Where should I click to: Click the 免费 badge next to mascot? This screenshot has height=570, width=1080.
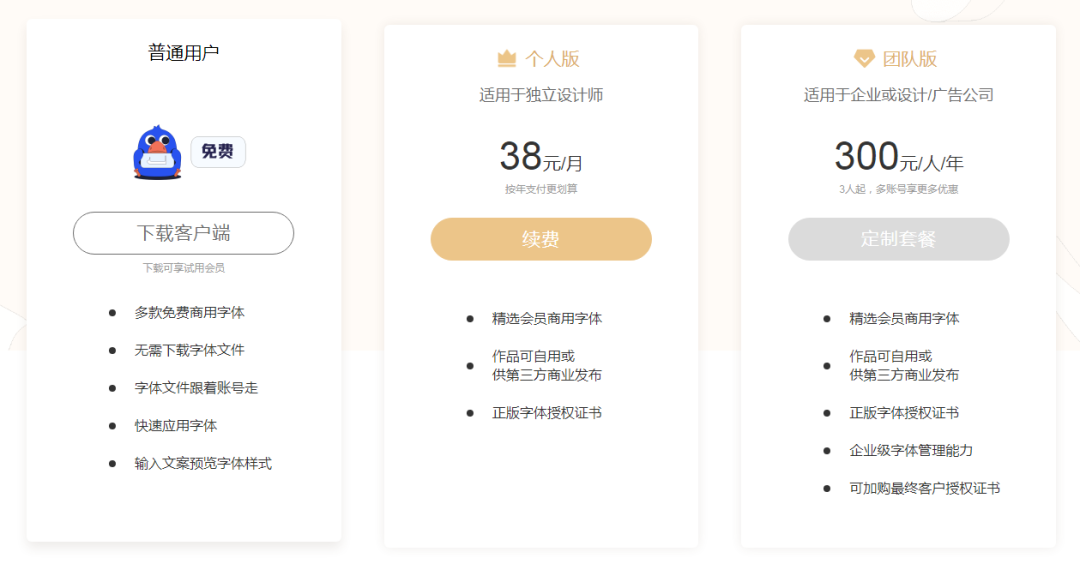pos(218,152)
